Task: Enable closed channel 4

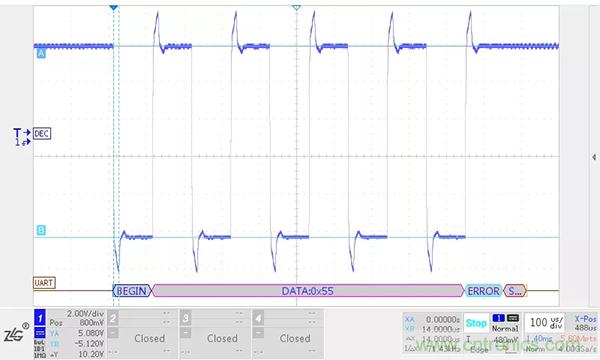Action: 258,318
